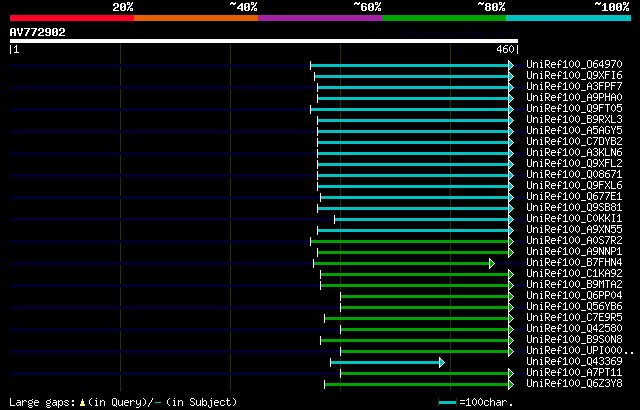Open the UniRef100_Q43369 hit
The image size is (640, 410).
tap(574, 362)
